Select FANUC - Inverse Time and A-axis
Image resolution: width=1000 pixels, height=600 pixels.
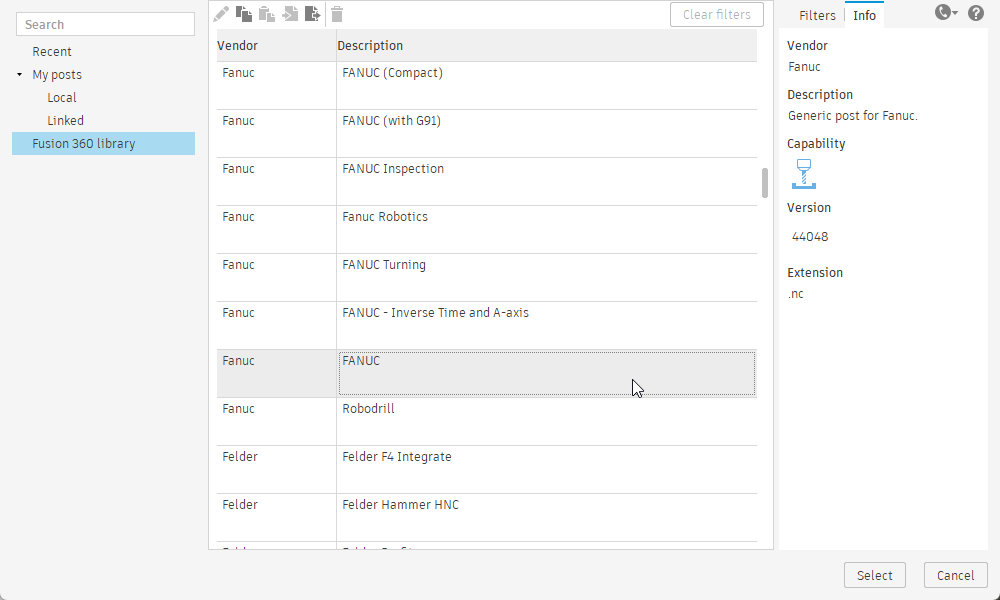point(547,326)
